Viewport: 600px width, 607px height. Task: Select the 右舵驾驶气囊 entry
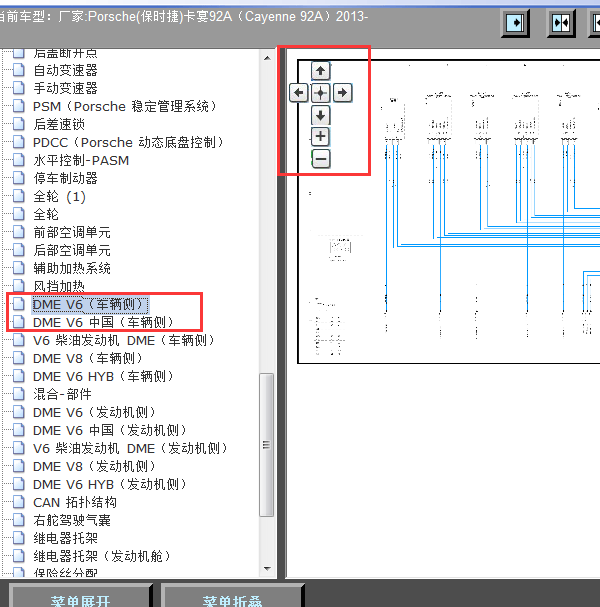[72, 521]
